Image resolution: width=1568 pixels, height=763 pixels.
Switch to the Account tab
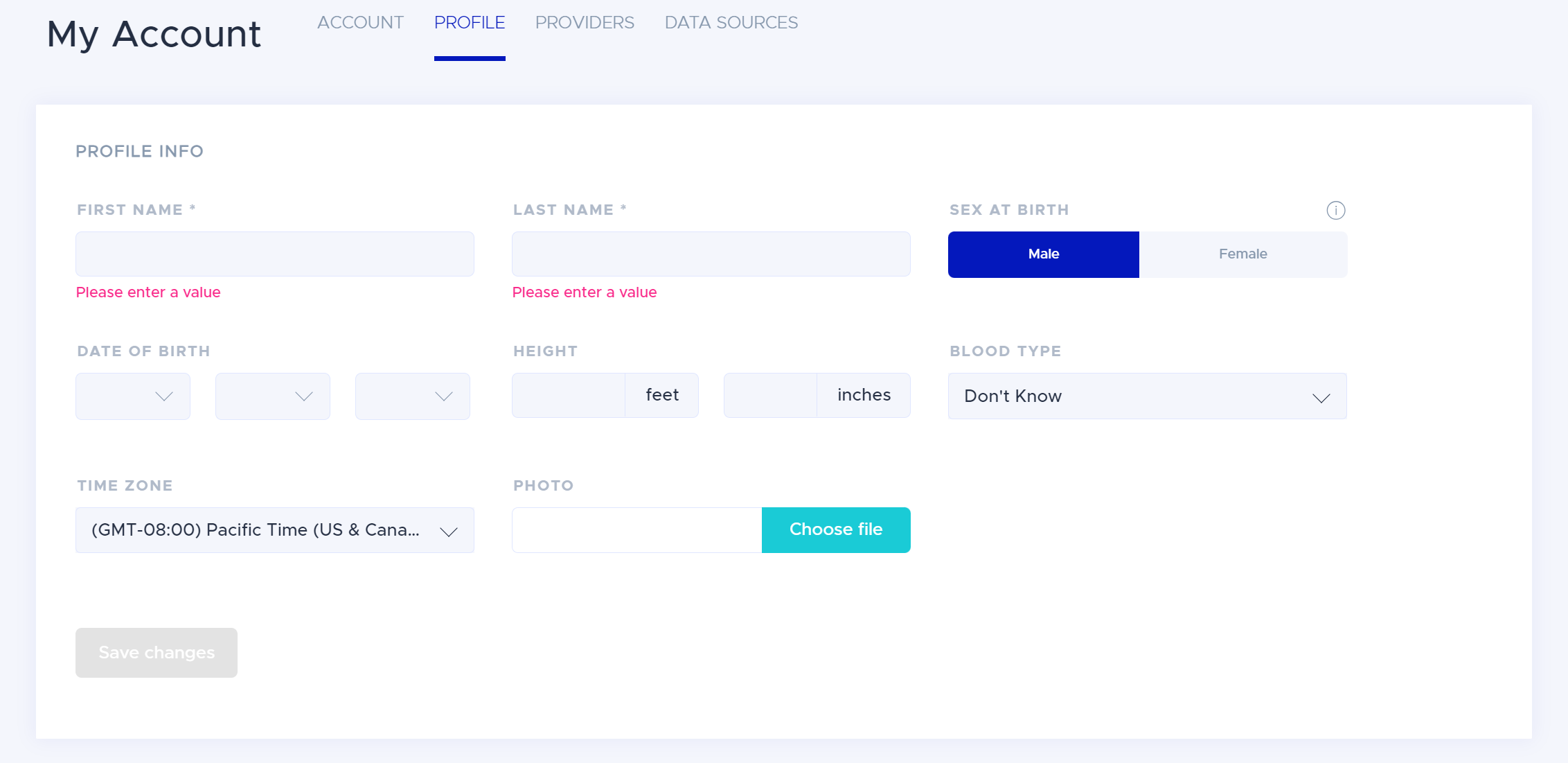pyautogui.click(x=360, y=23)
